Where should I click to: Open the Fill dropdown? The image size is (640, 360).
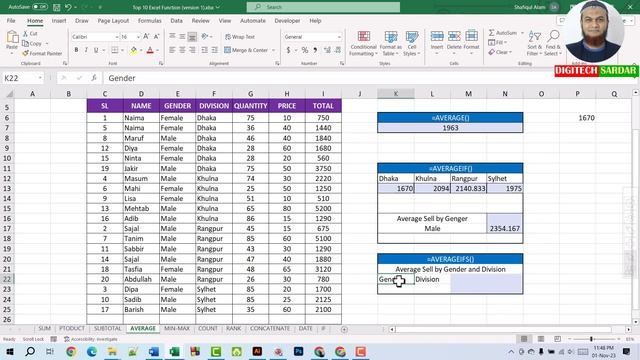pyautogui.click(x=498, y=42)
